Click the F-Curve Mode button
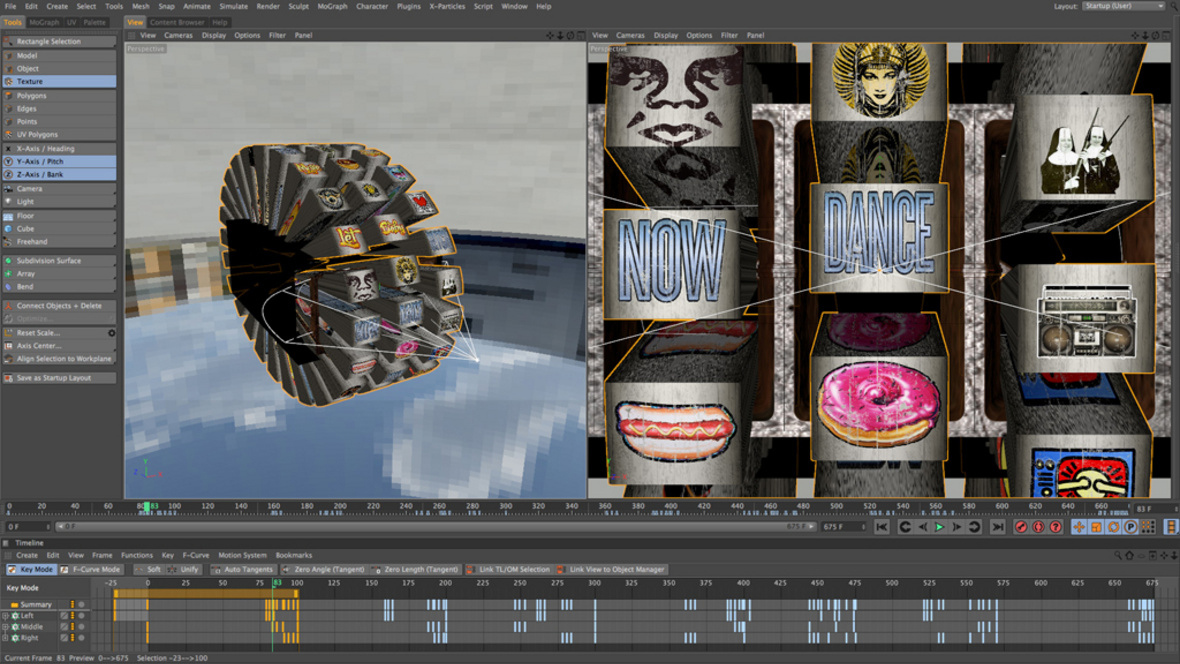The image size is (1180, 664). pos(91,569)
